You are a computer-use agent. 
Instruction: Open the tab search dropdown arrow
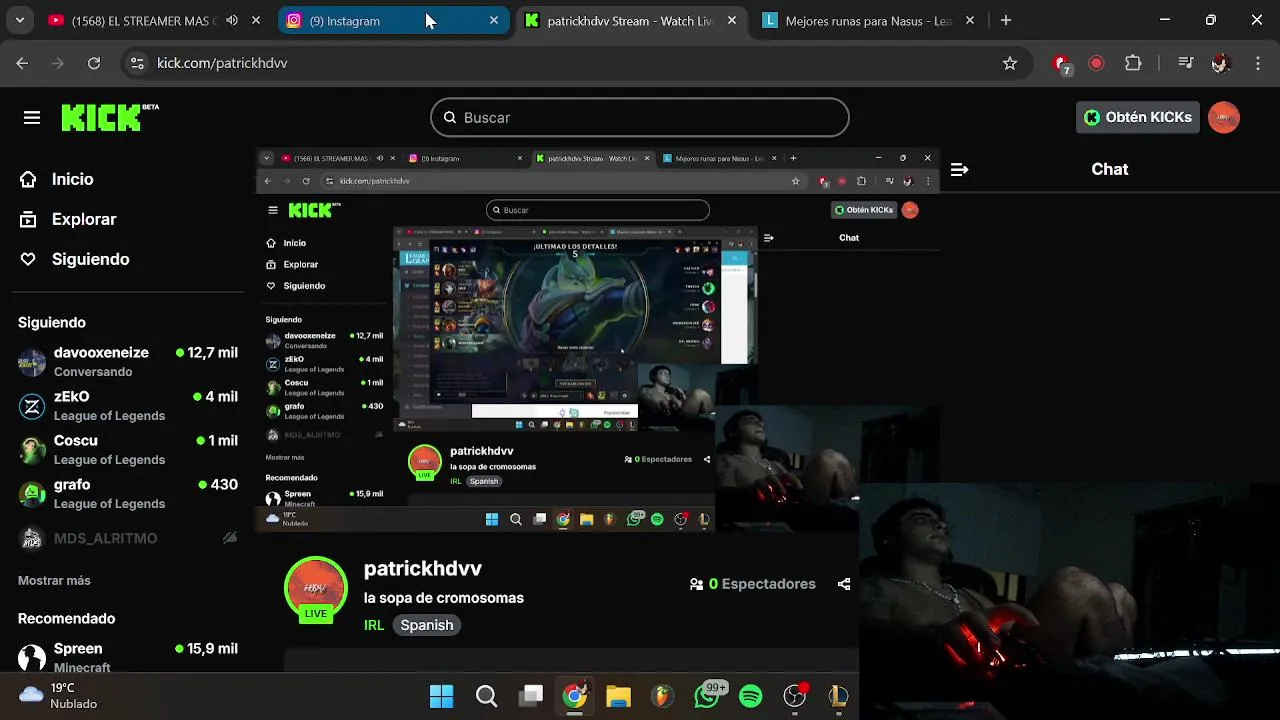20,20
